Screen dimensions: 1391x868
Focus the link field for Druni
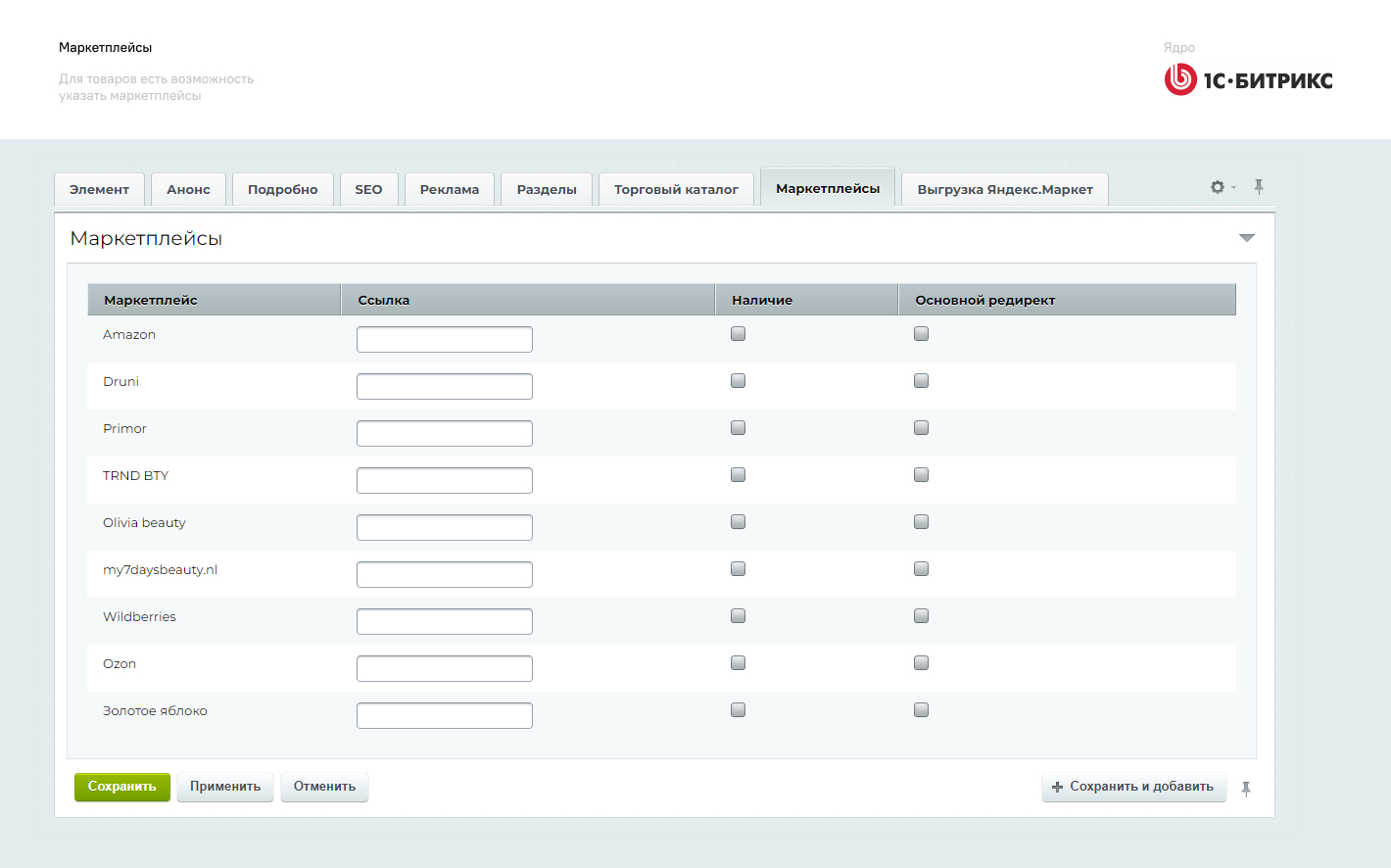[445, 387]
